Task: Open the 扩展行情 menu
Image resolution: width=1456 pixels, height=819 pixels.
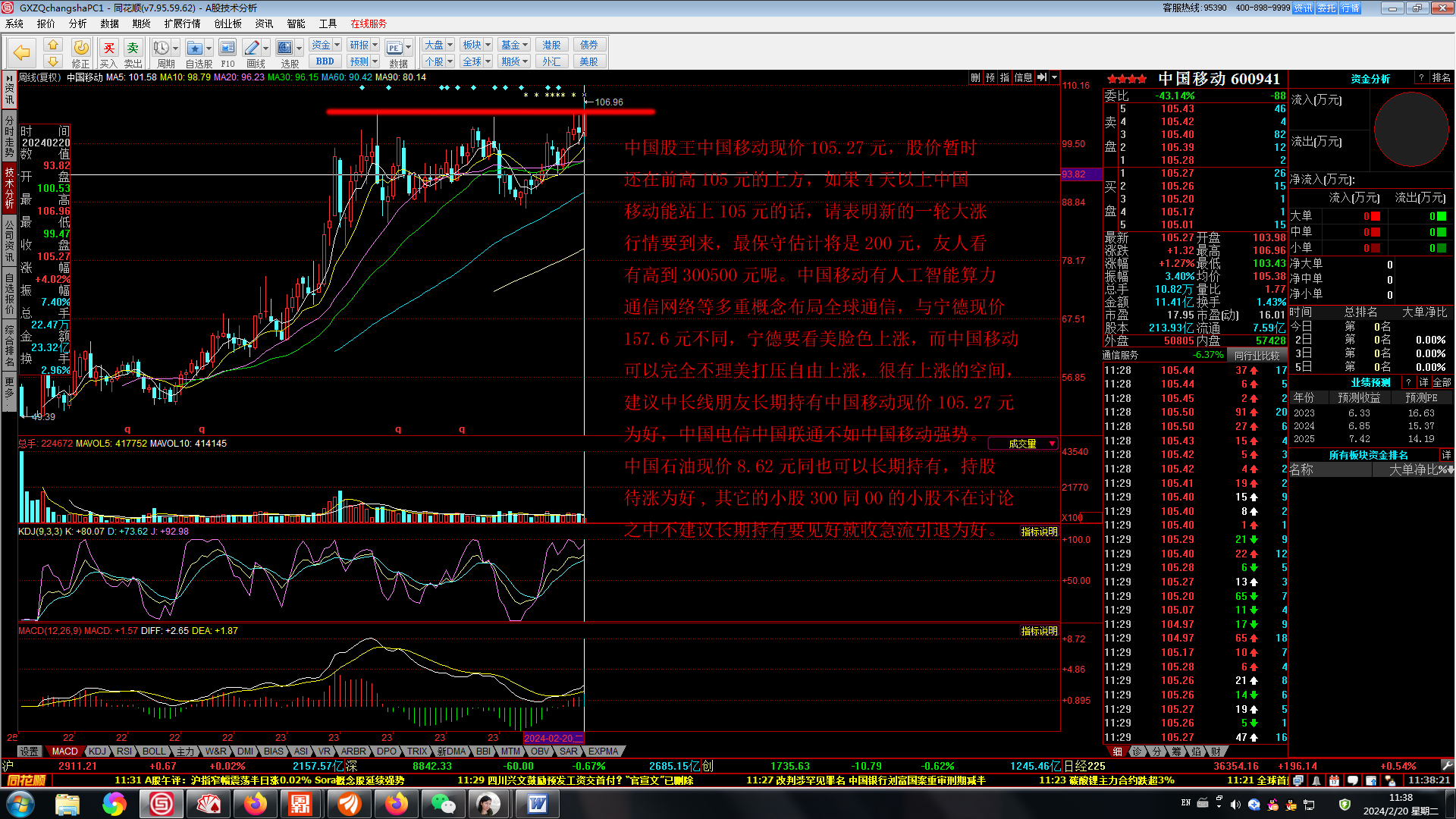Action: pos(182,24)
